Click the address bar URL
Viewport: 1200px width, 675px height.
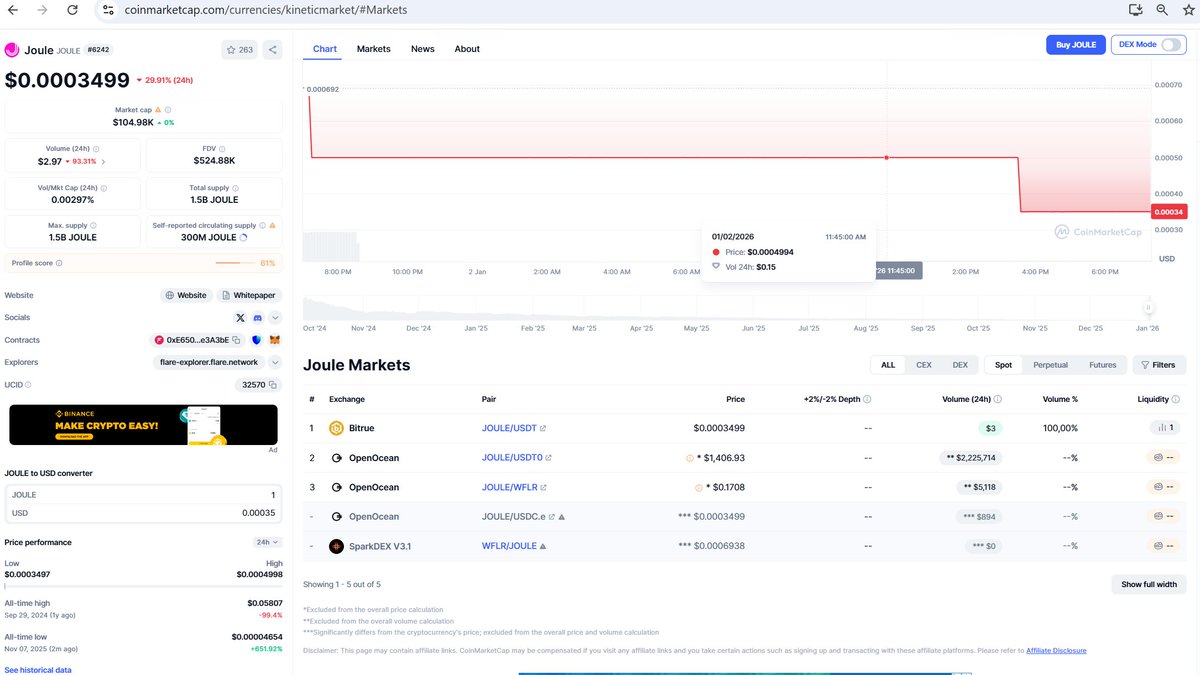click(266, 9)
